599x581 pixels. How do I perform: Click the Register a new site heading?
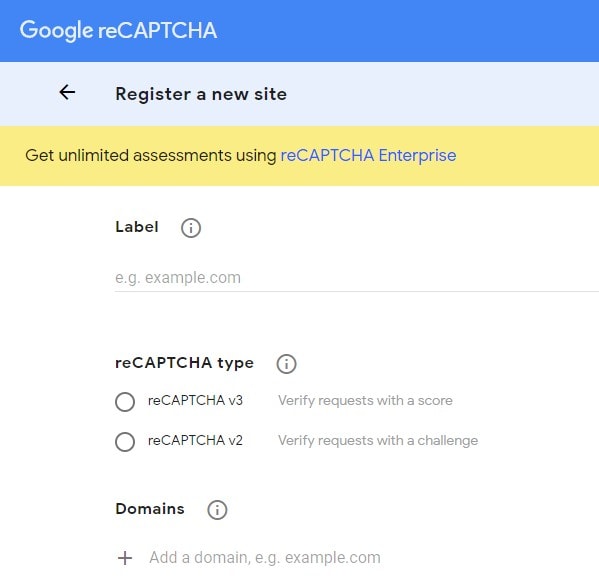tap(201, 94)
